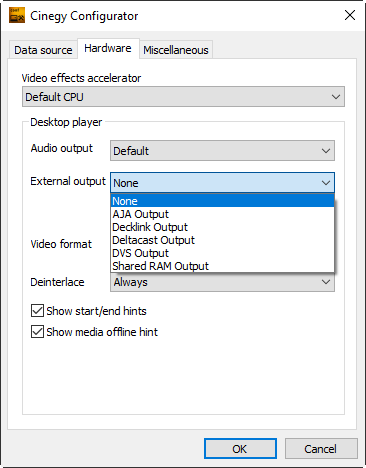
Task: Click the Cancel button
Action: coord(321,449)
